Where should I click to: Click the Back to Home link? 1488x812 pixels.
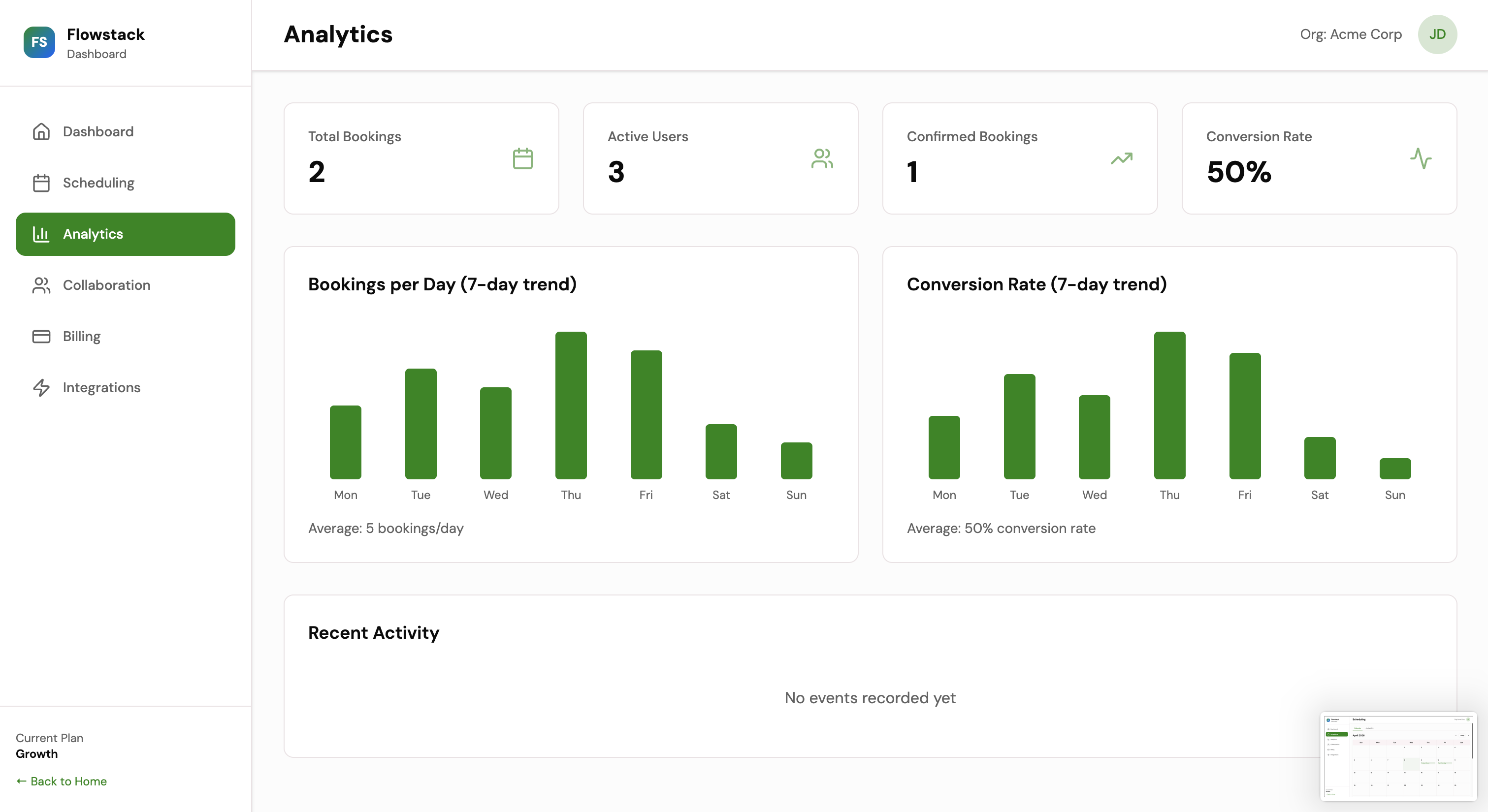tap(61, 781)
